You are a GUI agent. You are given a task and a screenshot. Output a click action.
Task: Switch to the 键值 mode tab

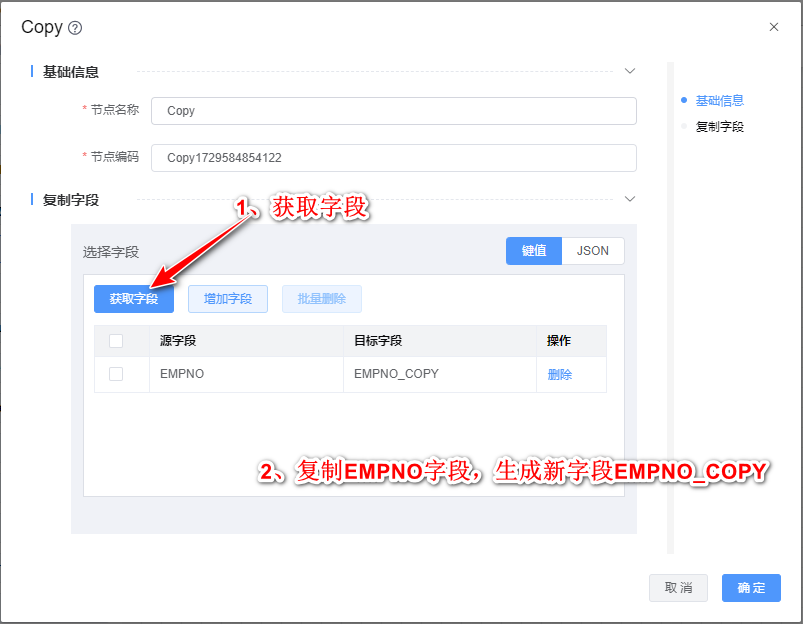[x=534, y=251]
